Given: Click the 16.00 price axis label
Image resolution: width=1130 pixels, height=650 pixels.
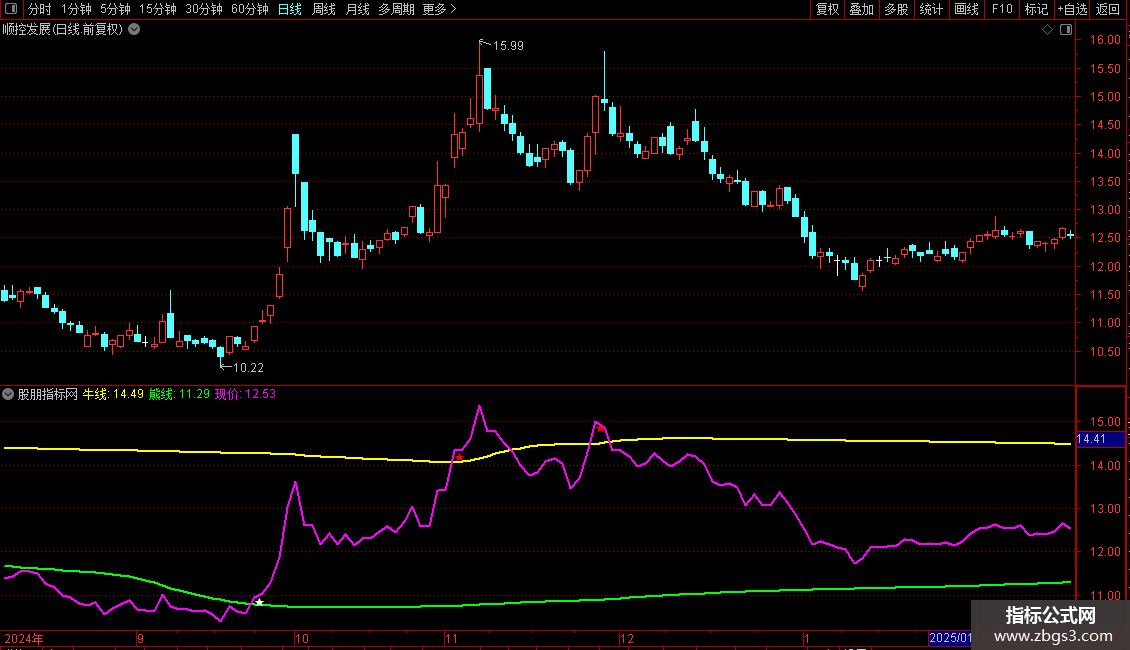Looking at the screenshot, I should tap(1105, 40).
